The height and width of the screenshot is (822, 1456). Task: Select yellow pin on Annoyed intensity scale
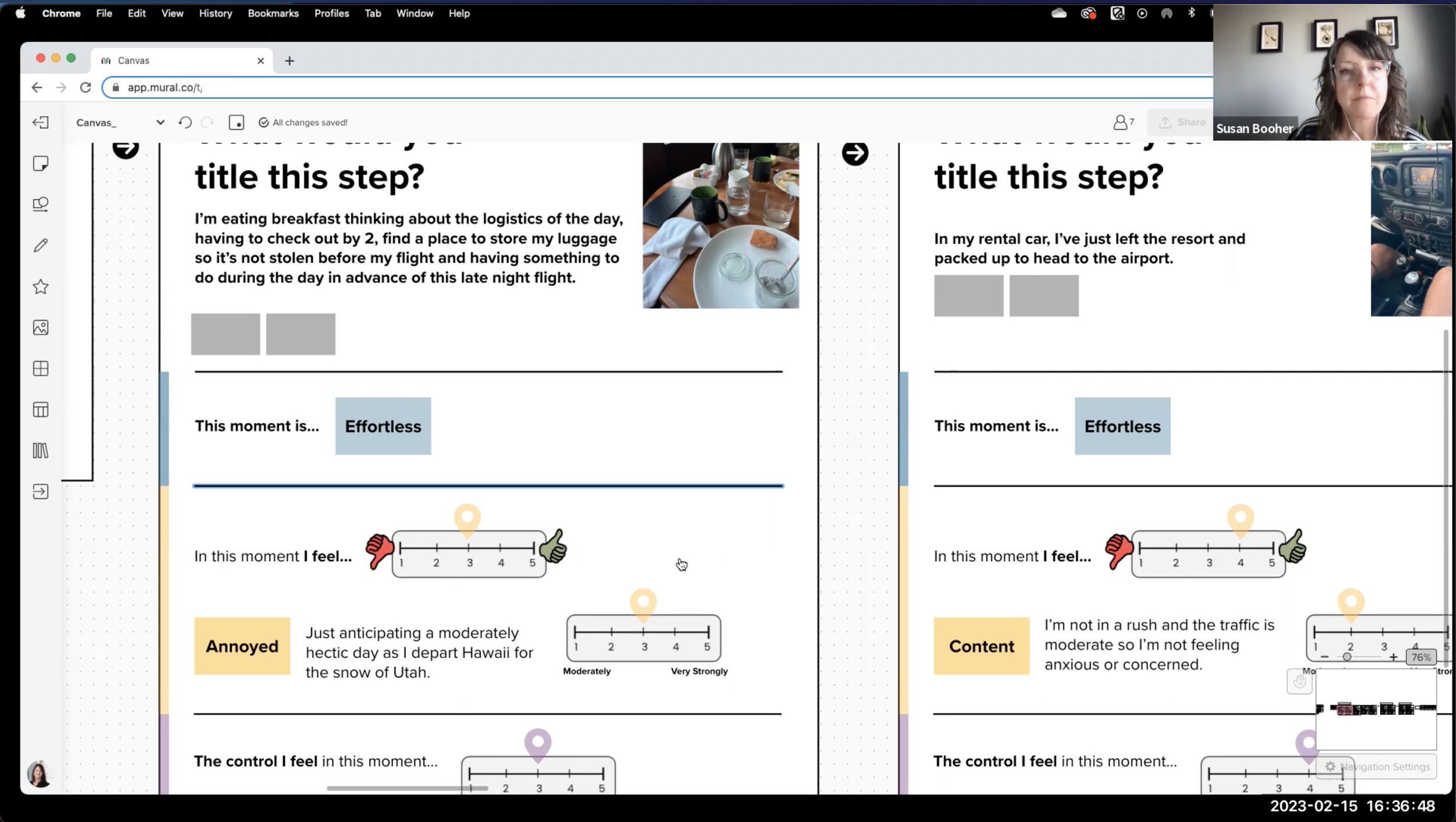(x=644, y=605)
